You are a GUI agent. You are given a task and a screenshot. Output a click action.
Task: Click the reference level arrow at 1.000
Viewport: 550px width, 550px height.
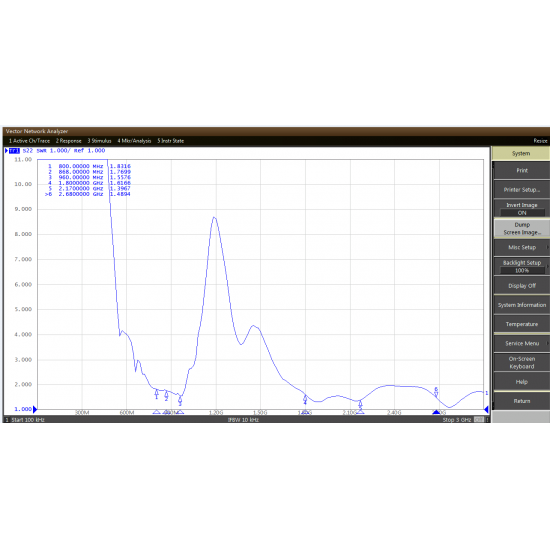tap(35, 409)
